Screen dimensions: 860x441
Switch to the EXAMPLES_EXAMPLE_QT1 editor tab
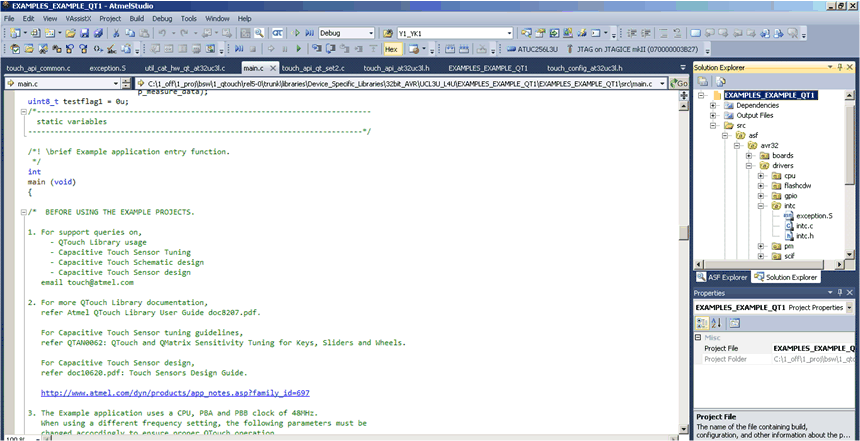click(x=488, y=69)
